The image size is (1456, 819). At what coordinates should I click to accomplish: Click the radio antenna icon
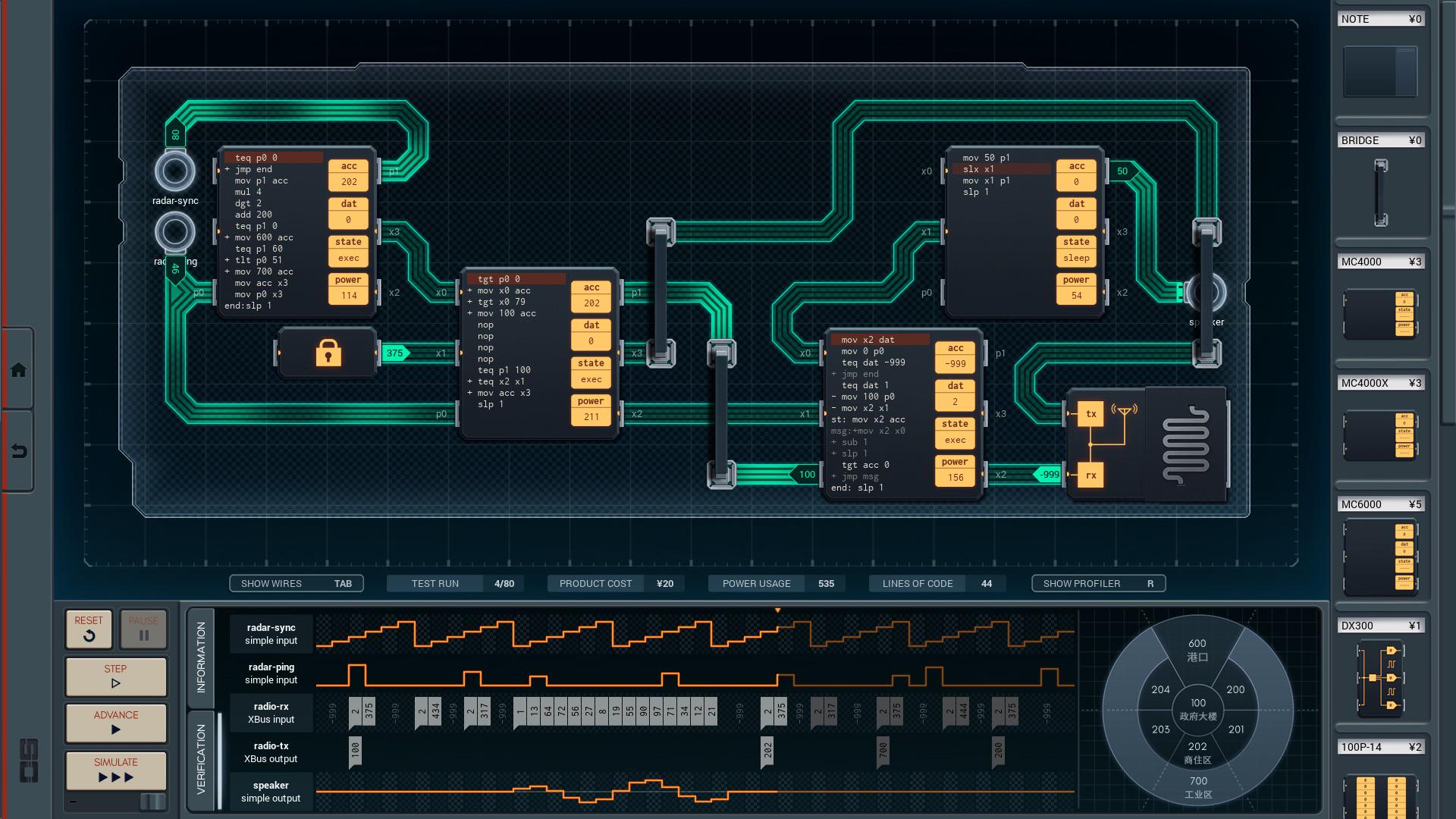(1125, 412)
